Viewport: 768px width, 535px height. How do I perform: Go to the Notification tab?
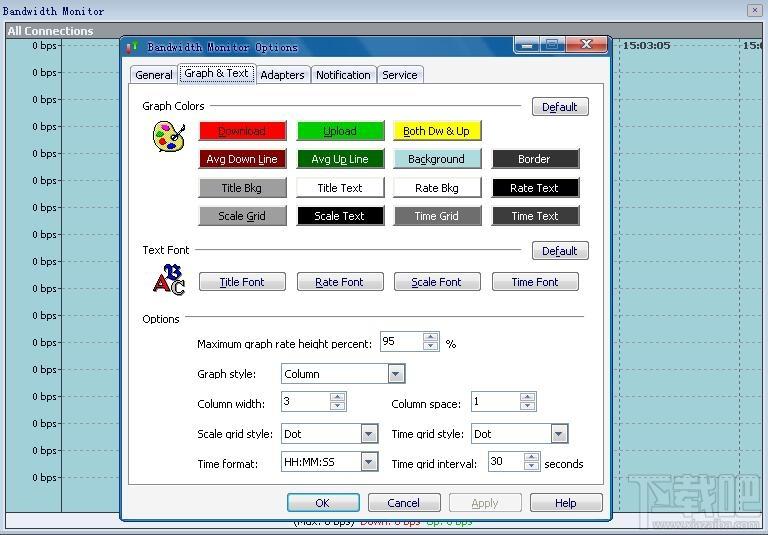[x=343, y=75]
